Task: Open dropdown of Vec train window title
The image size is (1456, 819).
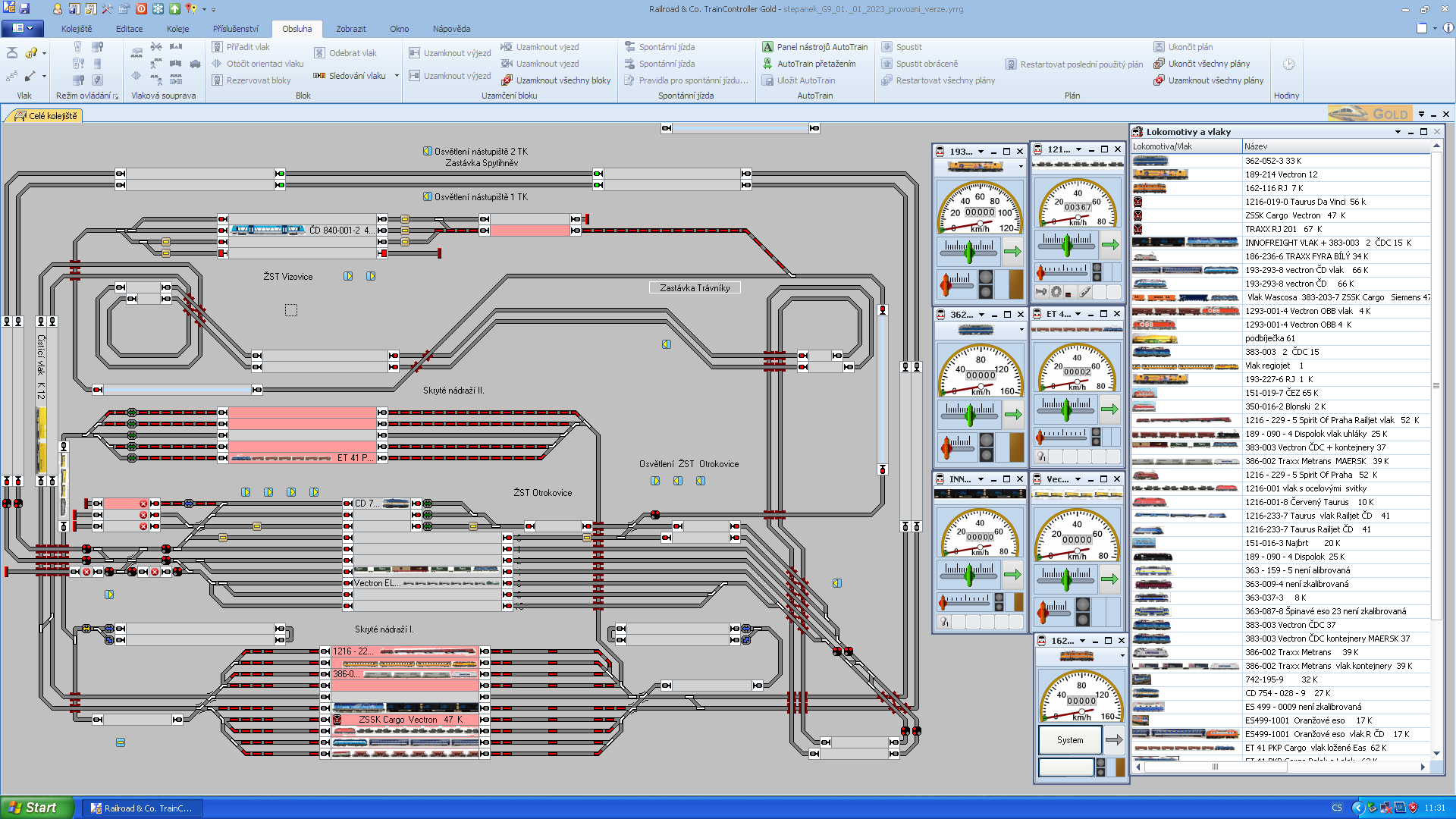Action: click(x=1078, y=479)
